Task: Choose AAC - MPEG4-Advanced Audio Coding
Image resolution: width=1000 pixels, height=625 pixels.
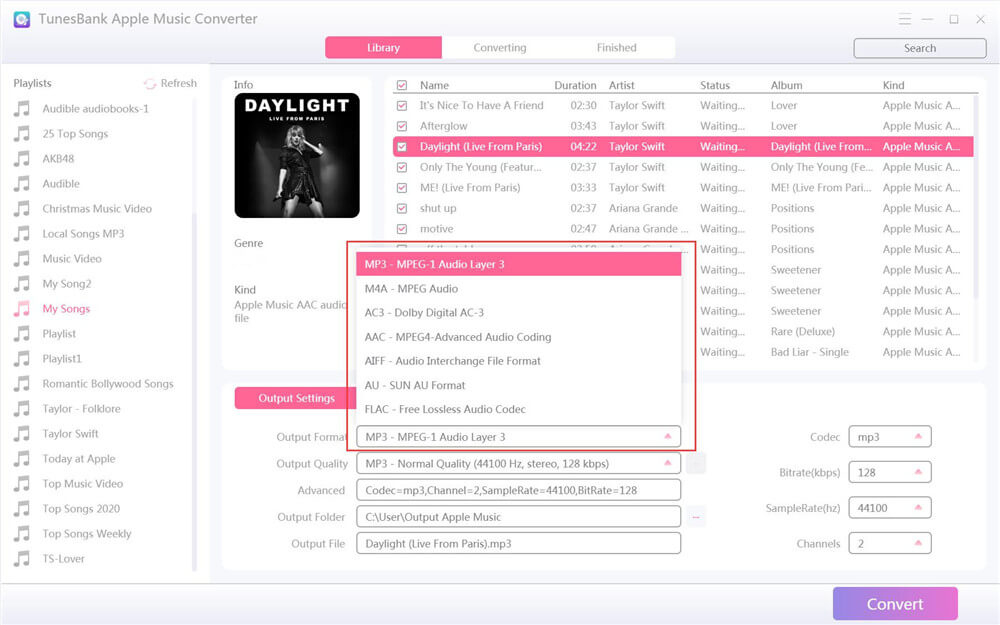Action: (x=518, y=337)
